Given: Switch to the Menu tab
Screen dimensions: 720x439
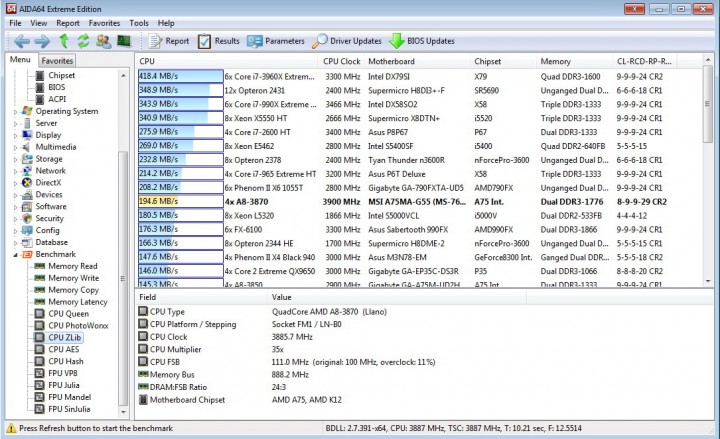Looking at the screenshot, I should (x=20, y=60).
